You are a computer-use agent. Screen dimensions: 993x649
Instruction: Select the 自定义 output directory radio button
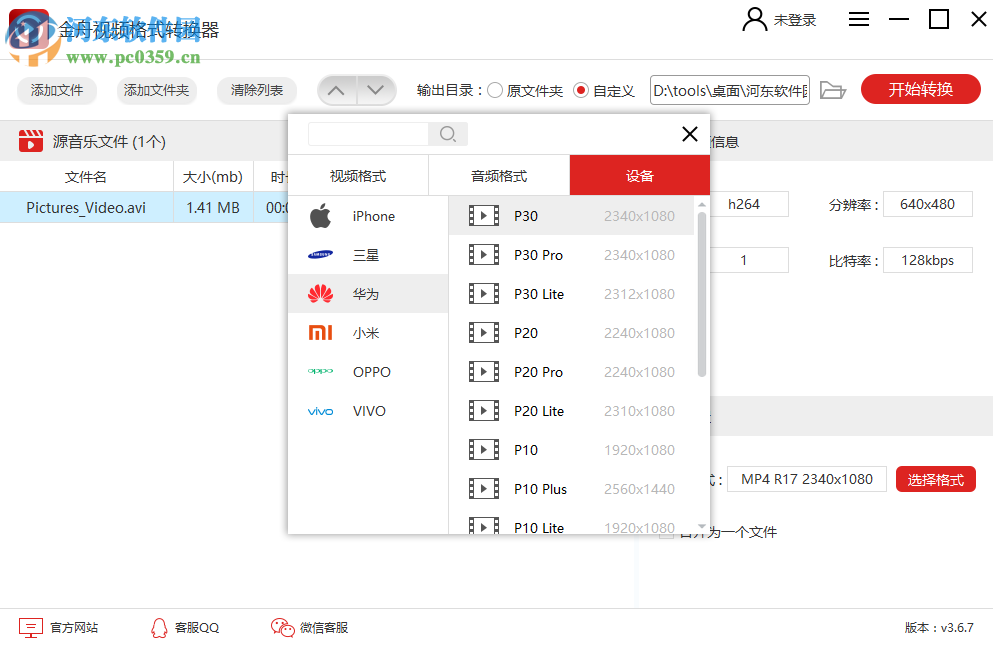582,88
